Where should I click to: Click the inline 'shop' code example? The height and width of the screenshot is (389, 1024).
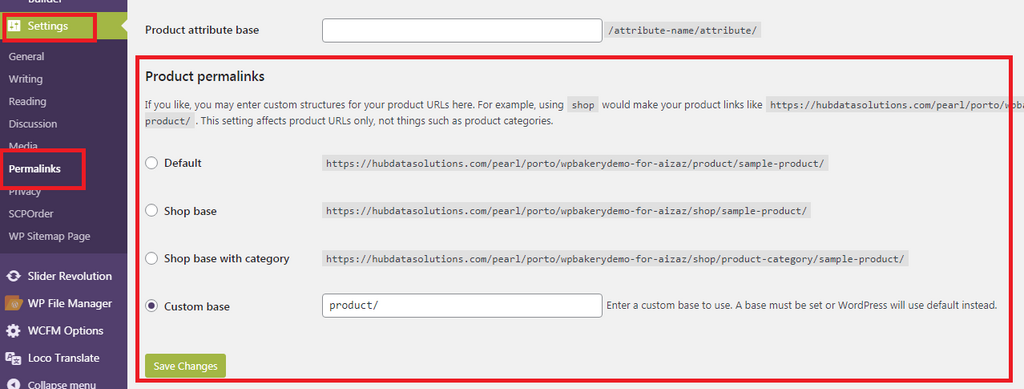click(583, 105)
